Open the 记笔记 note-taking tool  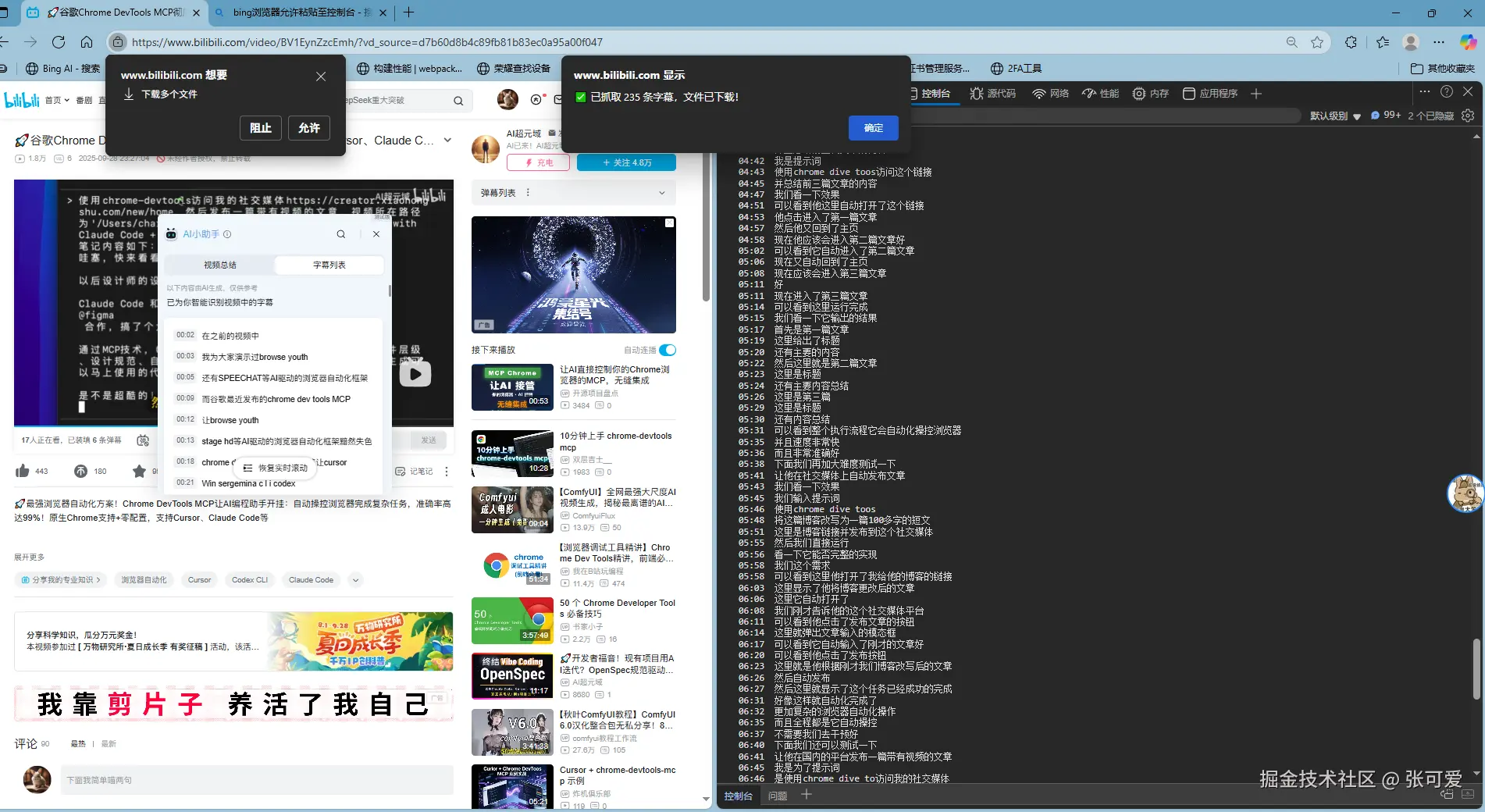coord(414,472)
